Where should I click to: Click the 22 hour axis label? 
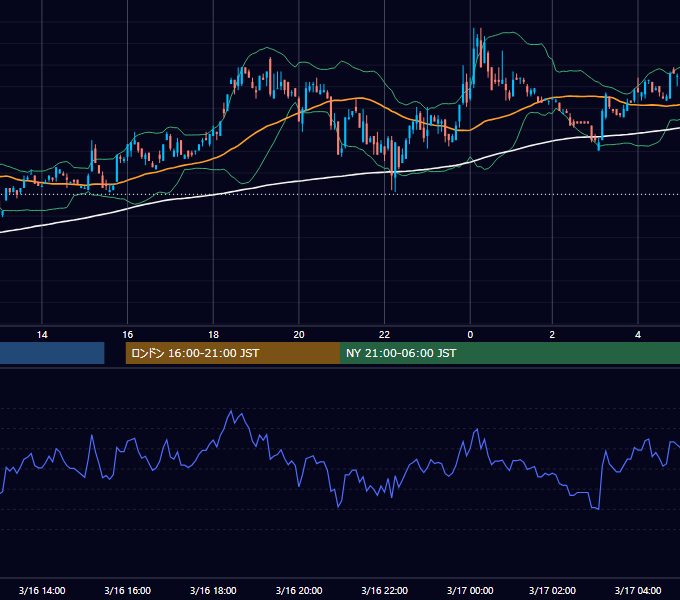tap(384, 335)
